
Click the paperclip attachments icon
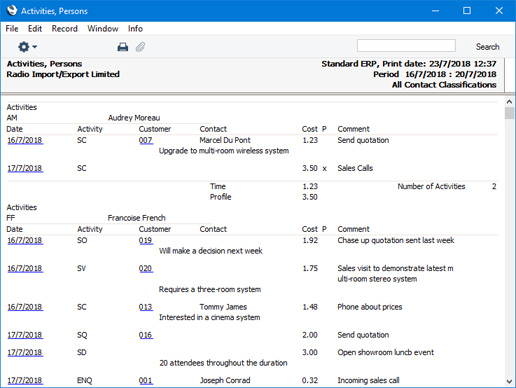140,47
